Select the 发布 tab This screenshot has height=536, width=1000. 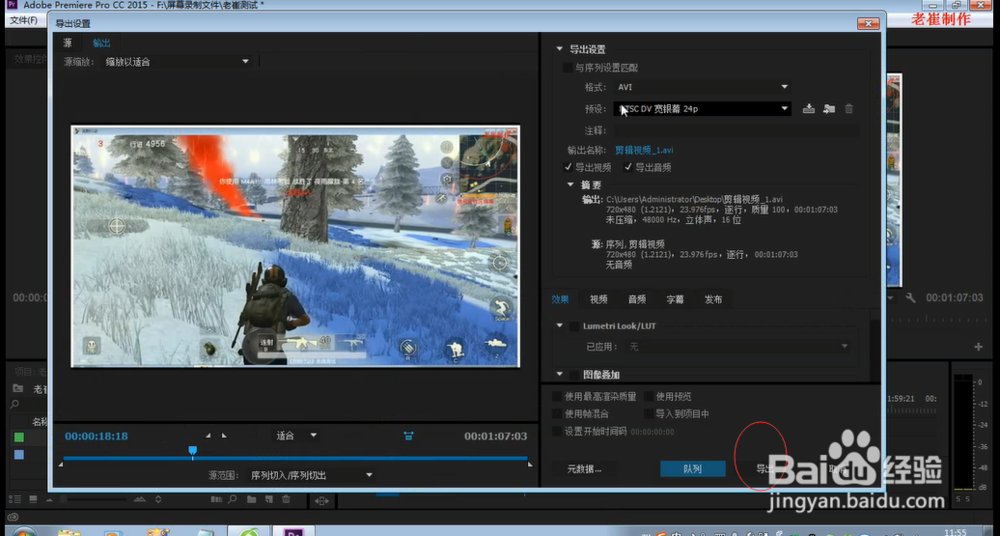click(x=713, y=299)
